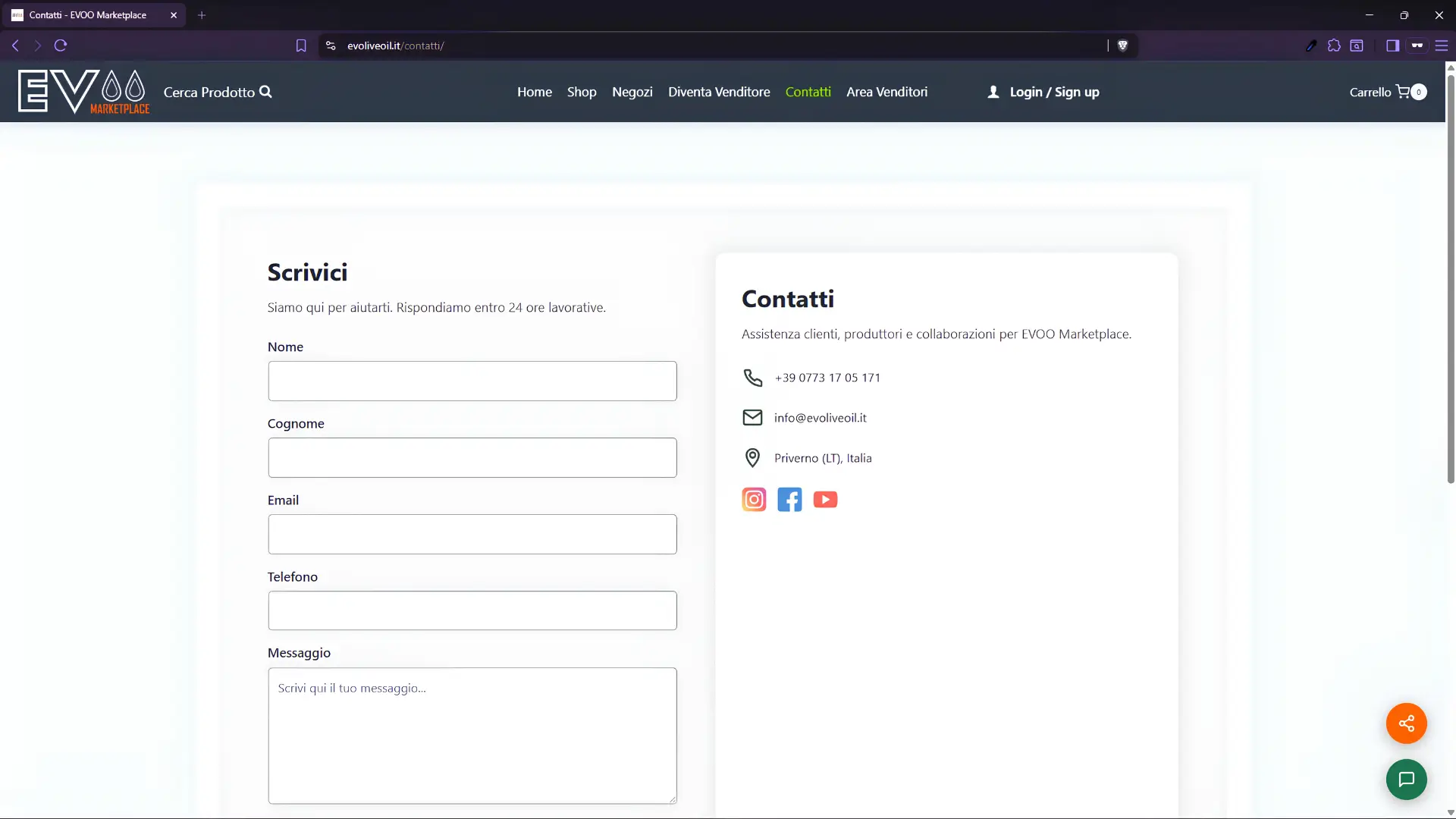Click the page vertical scrollbar thumb
Screen dimensions: 1456x819
click(1450, 278)
